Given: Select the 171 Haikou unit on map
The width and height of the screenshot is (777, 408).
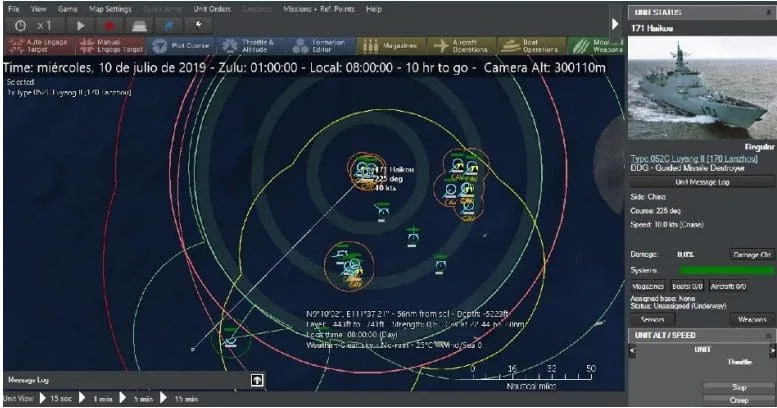Looking at the screenshot, I should 366,171.
